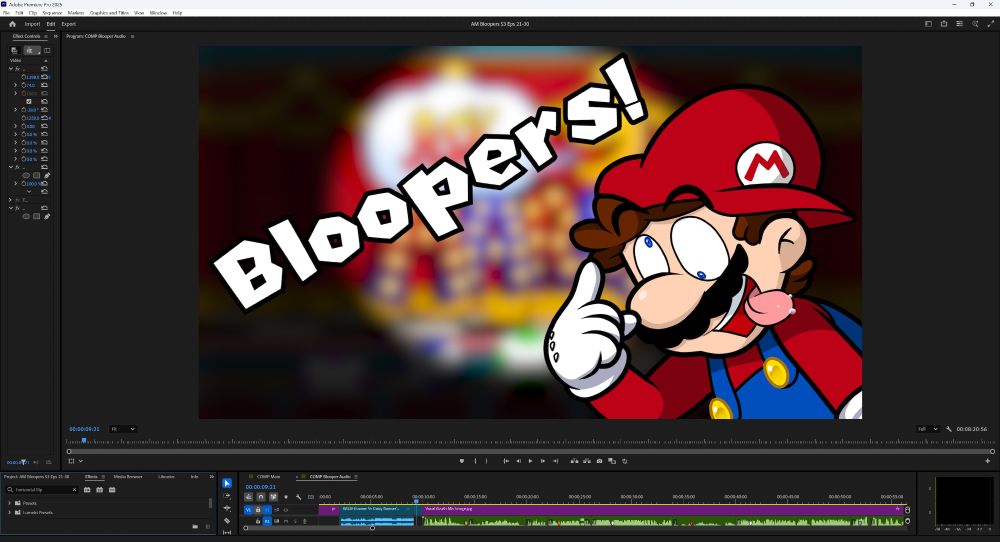Create new custom bin in Effects

pos(195,527)
